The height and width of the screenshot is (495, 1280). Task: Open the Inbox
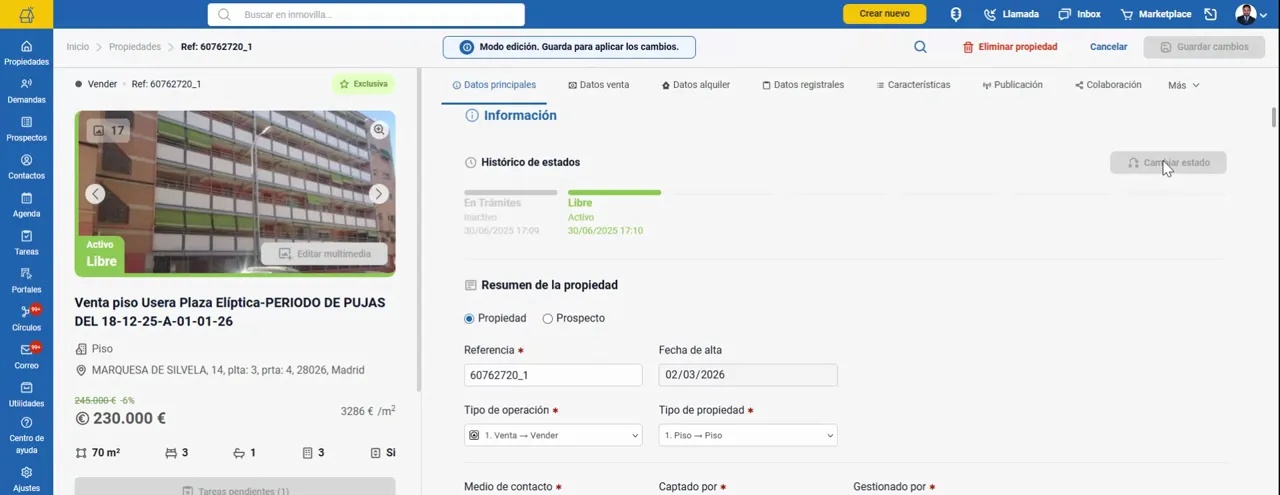1079,14
